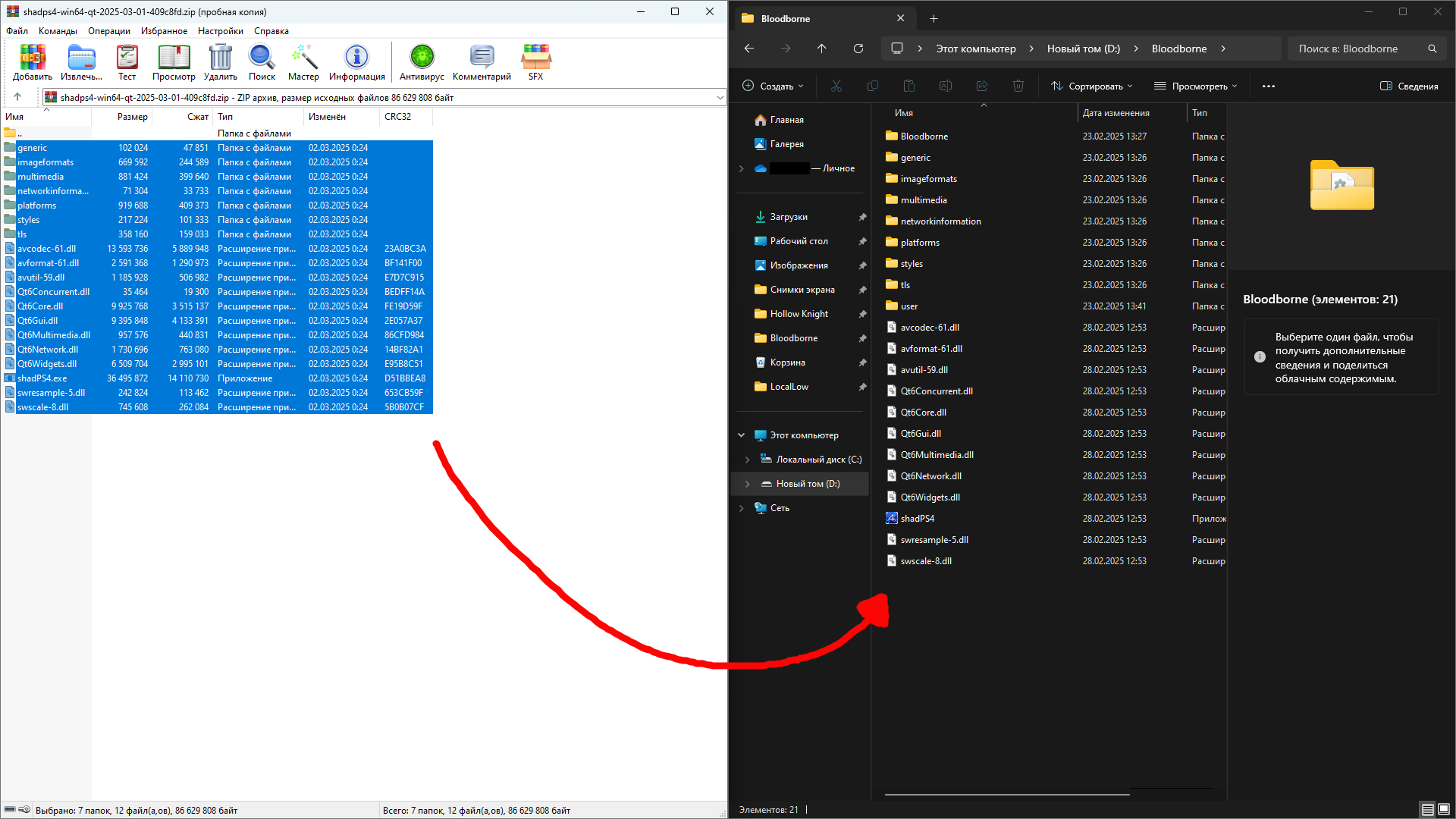Click the Share icon in Explorer toolbar
This screenshot has width=1456, height=819.
click(x=982, y=86)
